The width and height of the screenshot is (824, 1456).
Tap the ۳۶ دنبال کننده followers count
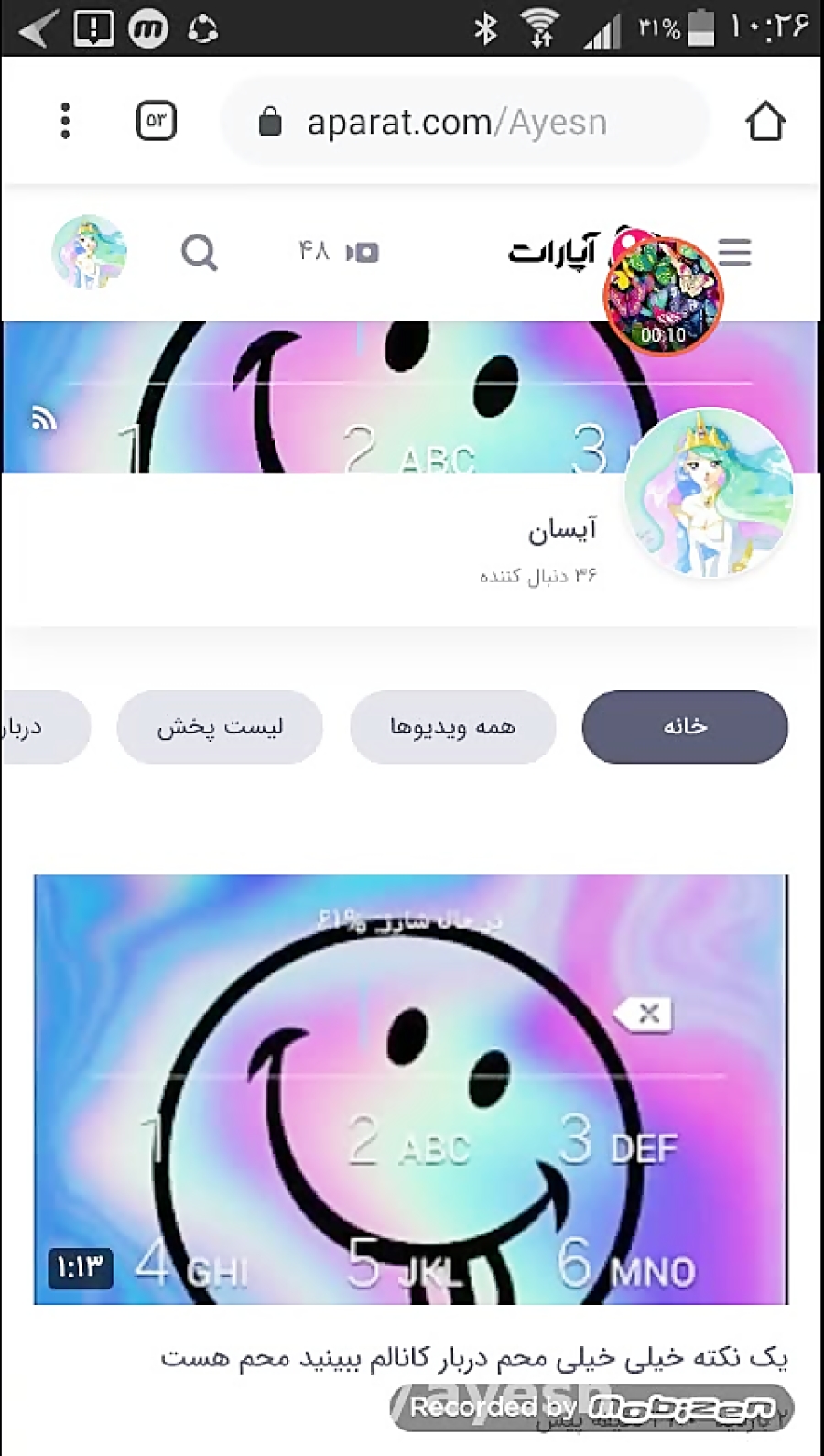pos(538,576)
